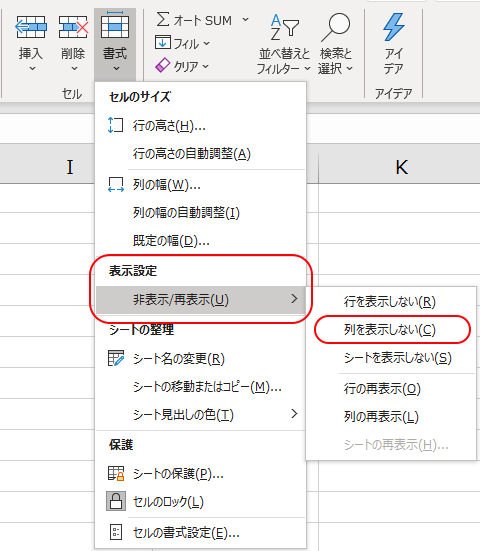Select 行の高さ(H)... menu item

pos(201,125)
